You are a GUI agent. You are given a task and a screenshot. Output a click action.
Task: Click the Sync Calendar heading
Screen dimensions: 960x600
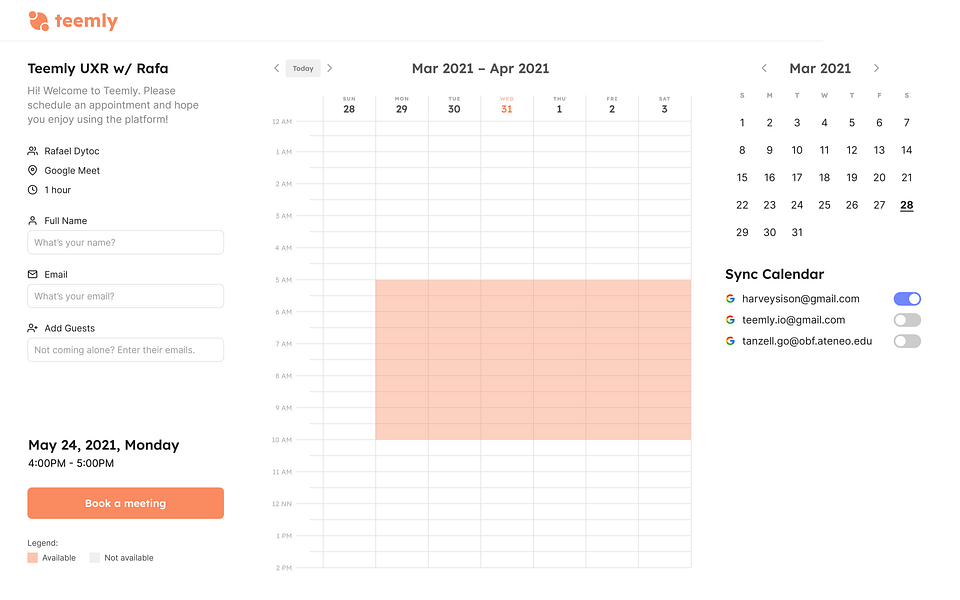tap(774, 274)
